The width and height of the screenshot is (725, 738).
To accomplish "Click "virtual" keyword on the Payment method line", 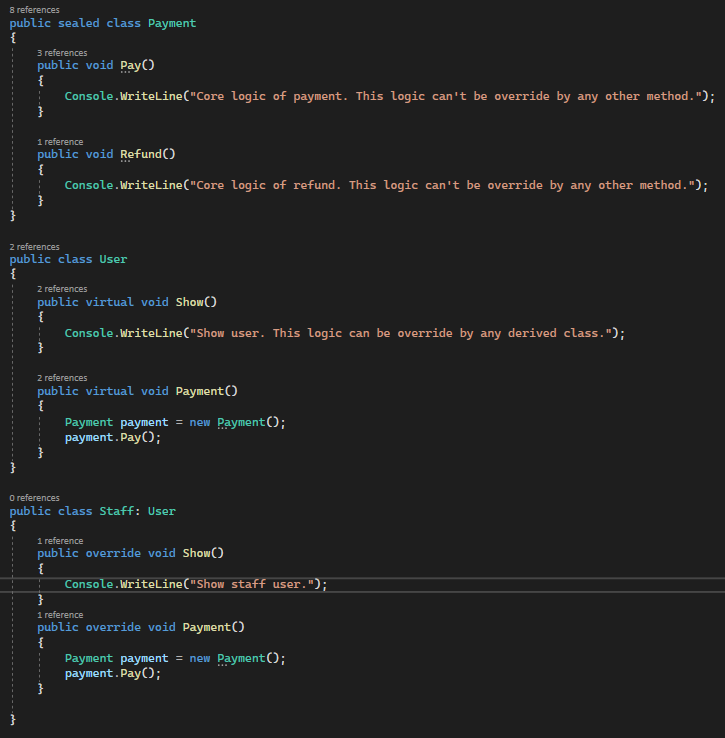I will (x=110, y=391).
